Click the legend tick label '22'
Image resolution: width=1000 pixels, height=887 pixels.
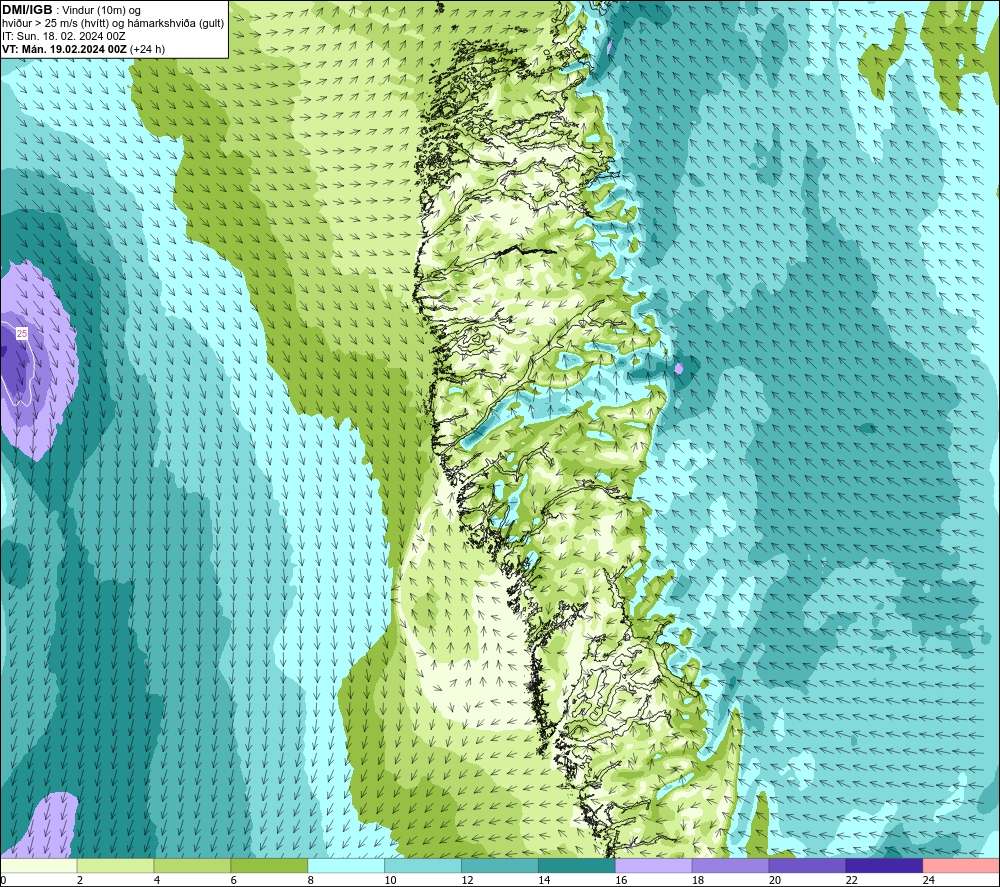pyautogui.click(x=851, y=880)
